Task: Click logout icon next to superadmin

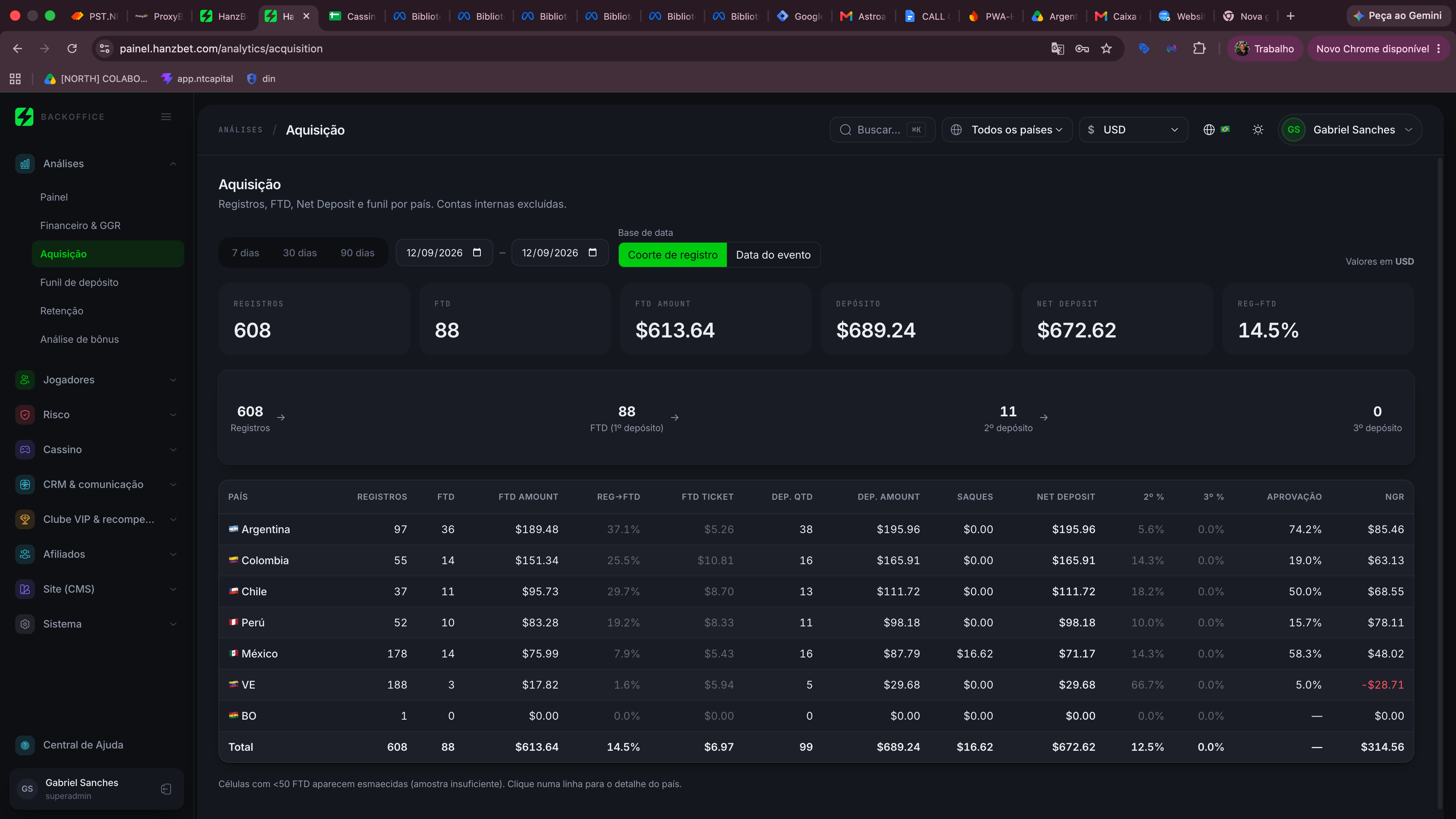Action: click(x=166, y=789)
